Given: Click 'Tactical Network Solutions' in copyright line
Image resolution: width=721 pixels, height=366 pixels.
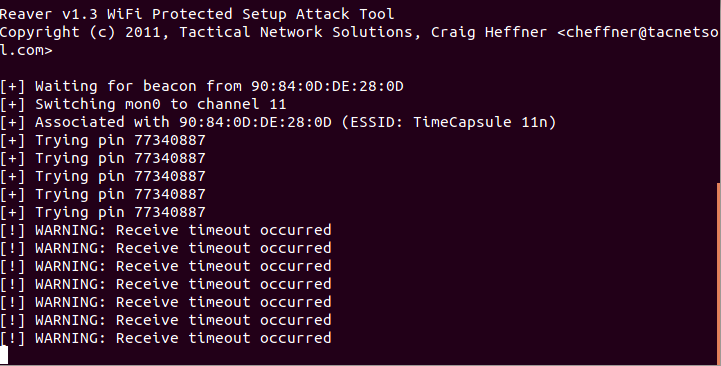Looking at the screenshot, I should pyautogui.click(x=296, y=33).
